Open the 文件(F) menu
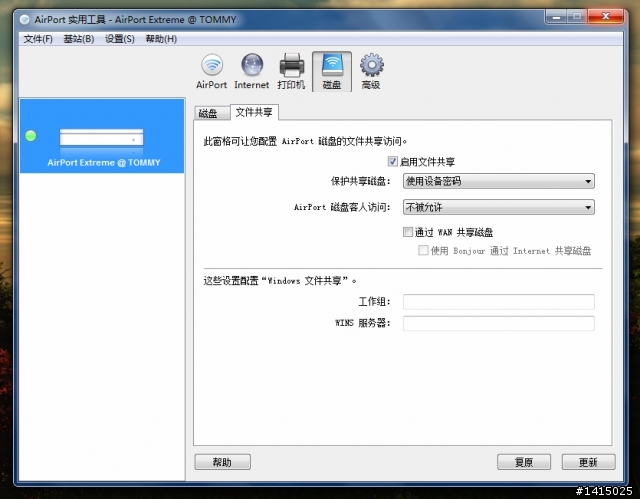640x499 pixels. click(x=38, y=39)
